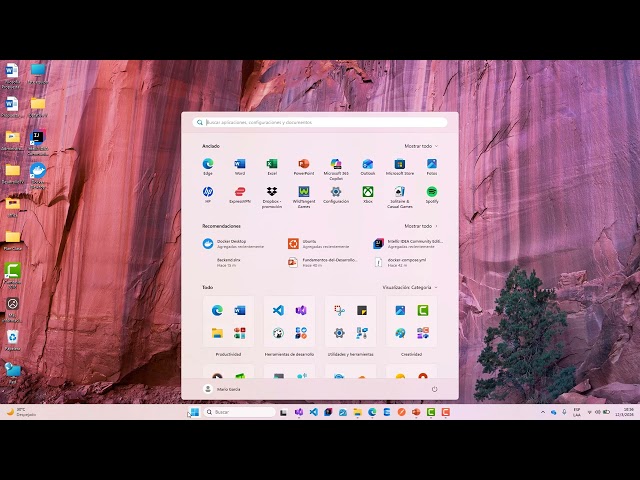Open the ESP language indicator
This screenshot has height=480, width=640.
click(577, 412)
